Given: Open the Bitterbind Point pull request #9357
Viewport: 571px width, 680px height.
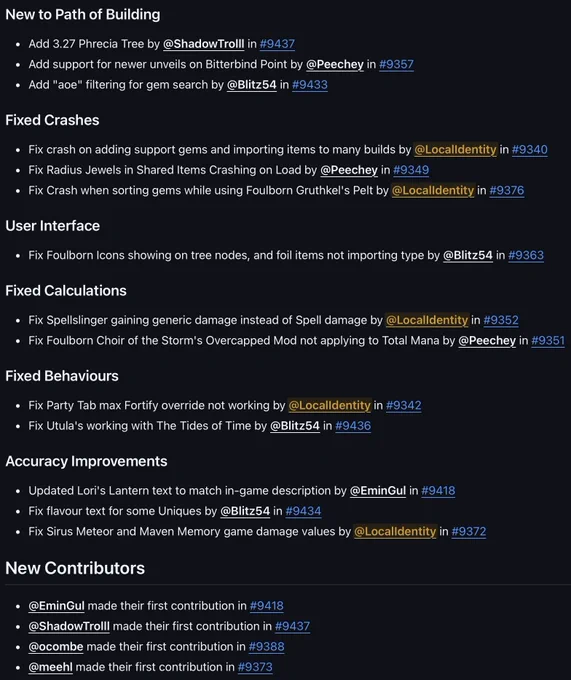Looking at the screenshot, I should pos(396,64).
